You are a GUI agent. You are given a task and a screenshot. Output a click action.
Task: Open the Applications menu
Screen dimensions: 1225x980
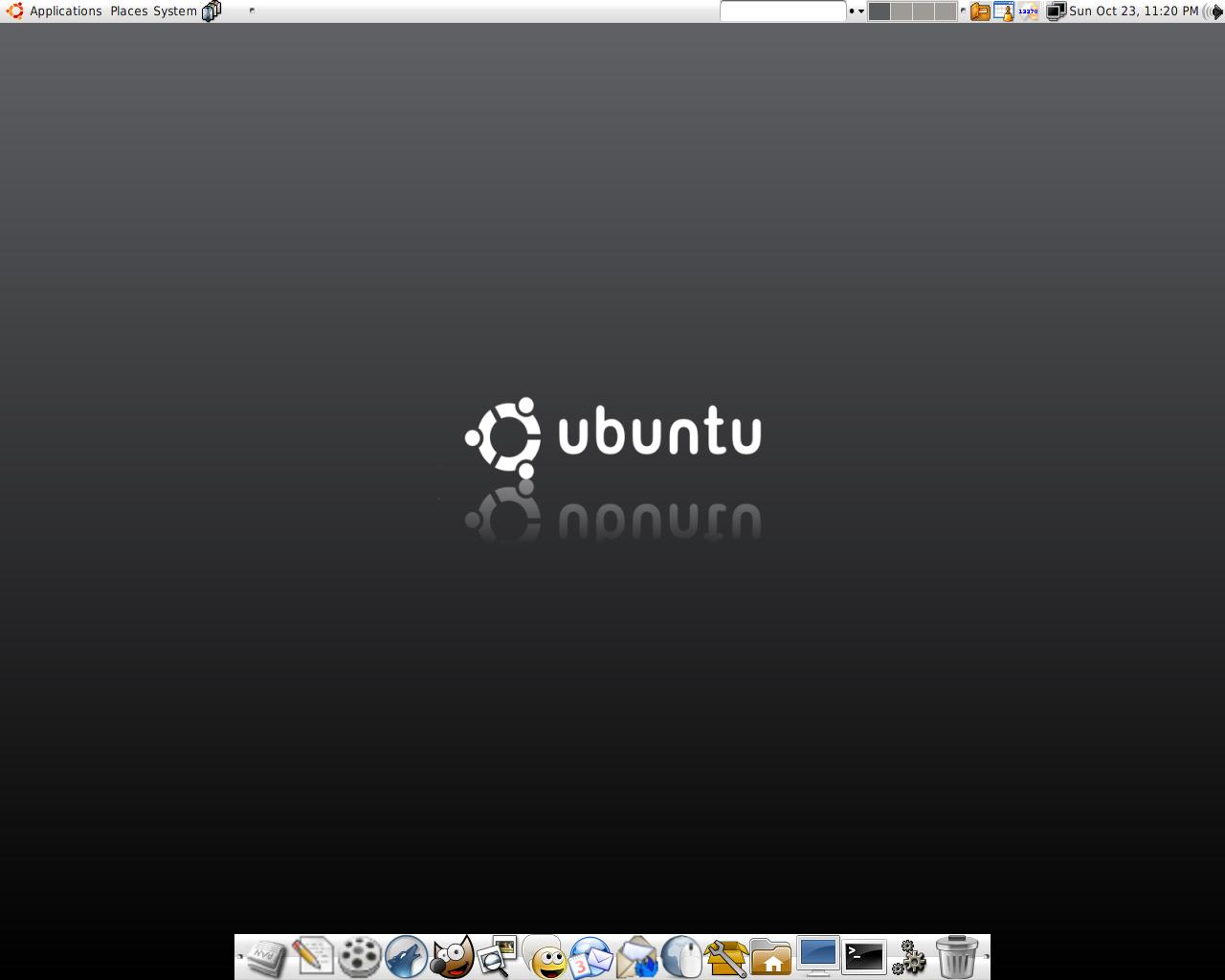pyautogui.click(x=65, y=11)
